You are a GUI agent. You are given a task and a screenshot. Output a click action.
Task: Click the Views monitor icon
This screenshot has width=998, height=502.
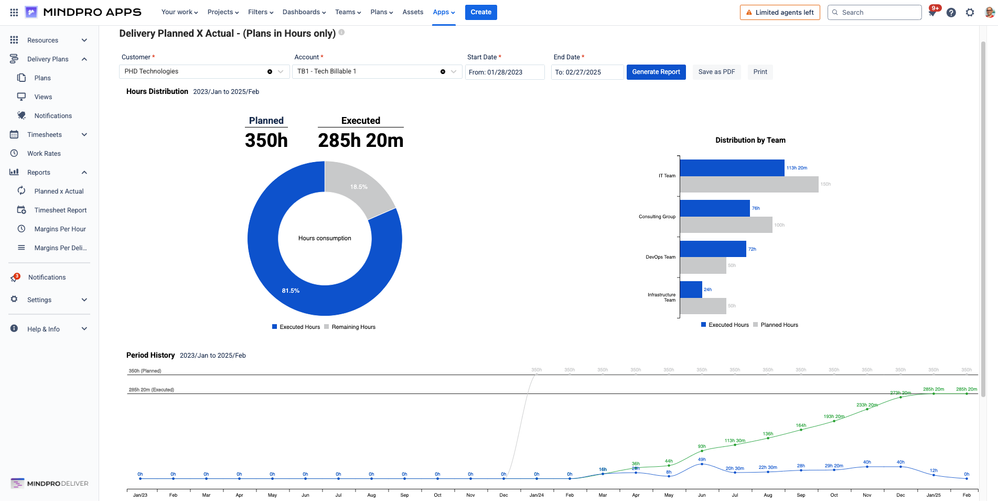(x=21, y=97)
